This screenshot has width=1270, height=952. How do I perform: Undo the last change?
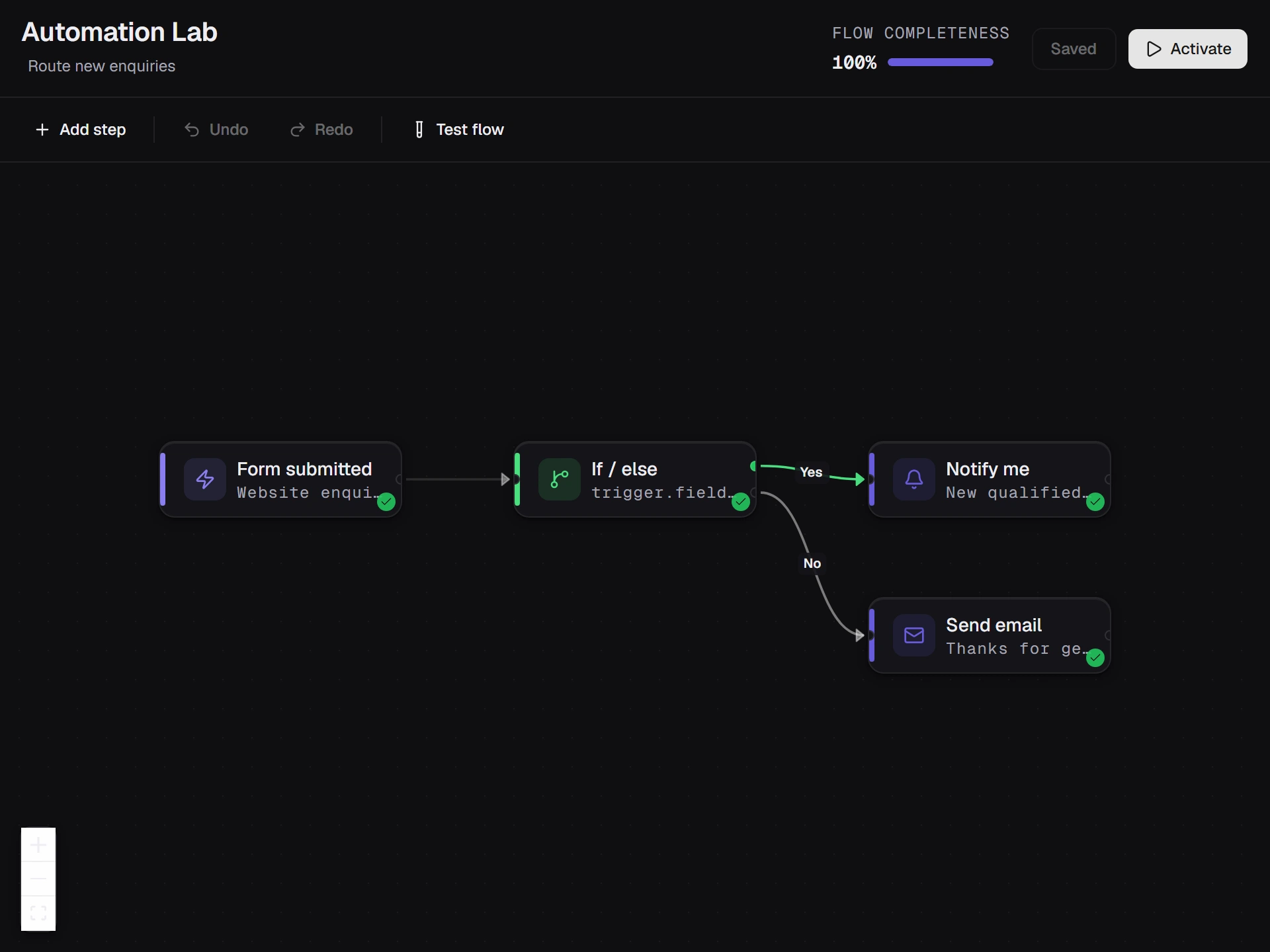216,130
